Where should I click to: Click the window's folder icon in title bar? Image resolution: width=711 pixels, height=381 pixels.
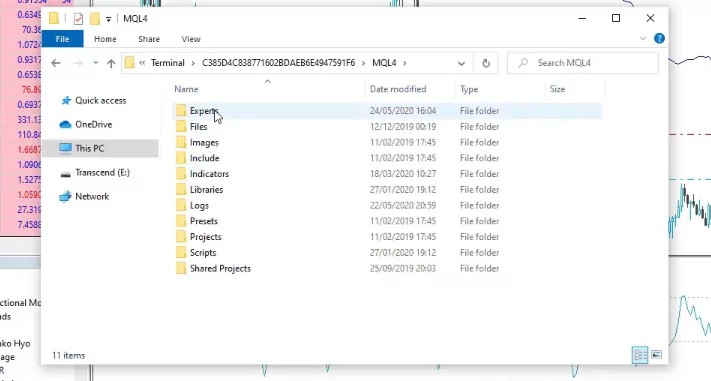coord(54,18)
